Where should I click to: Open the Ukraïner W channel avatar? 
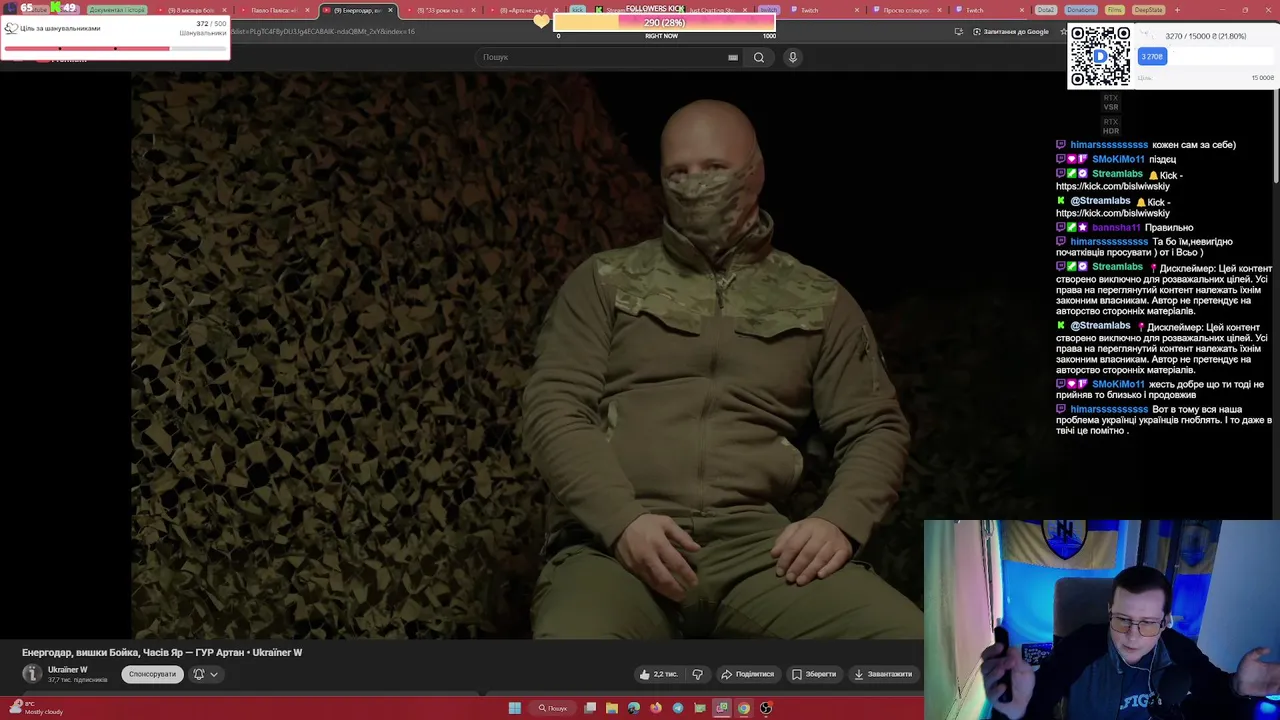(32, 674)
